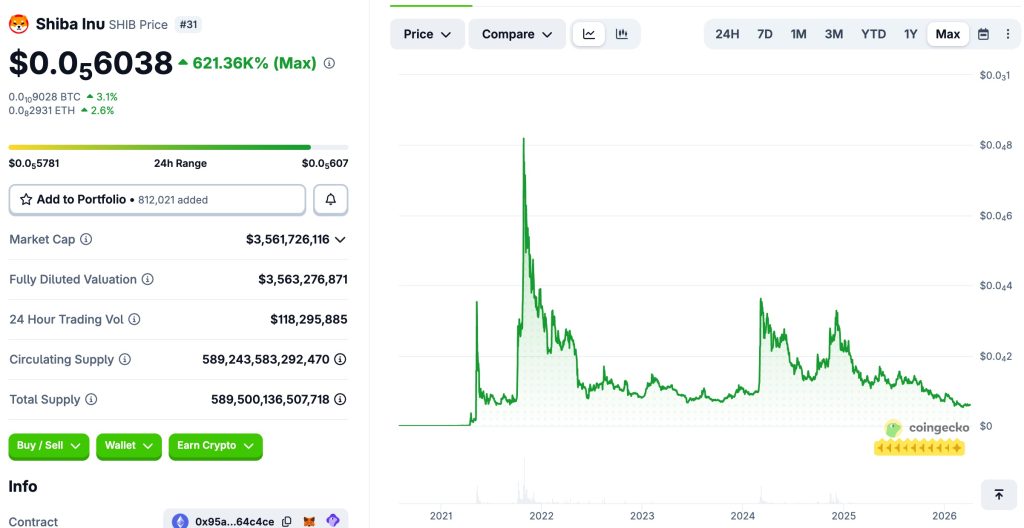Click the $118,295,885 trading volume value

(x=309, y=320)
